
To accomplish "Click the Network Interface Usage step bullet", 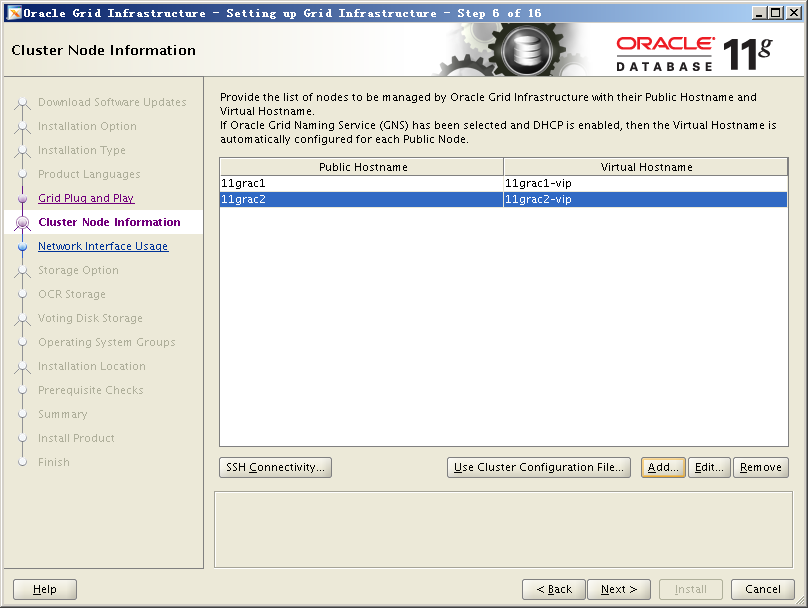I will [22, 247].
